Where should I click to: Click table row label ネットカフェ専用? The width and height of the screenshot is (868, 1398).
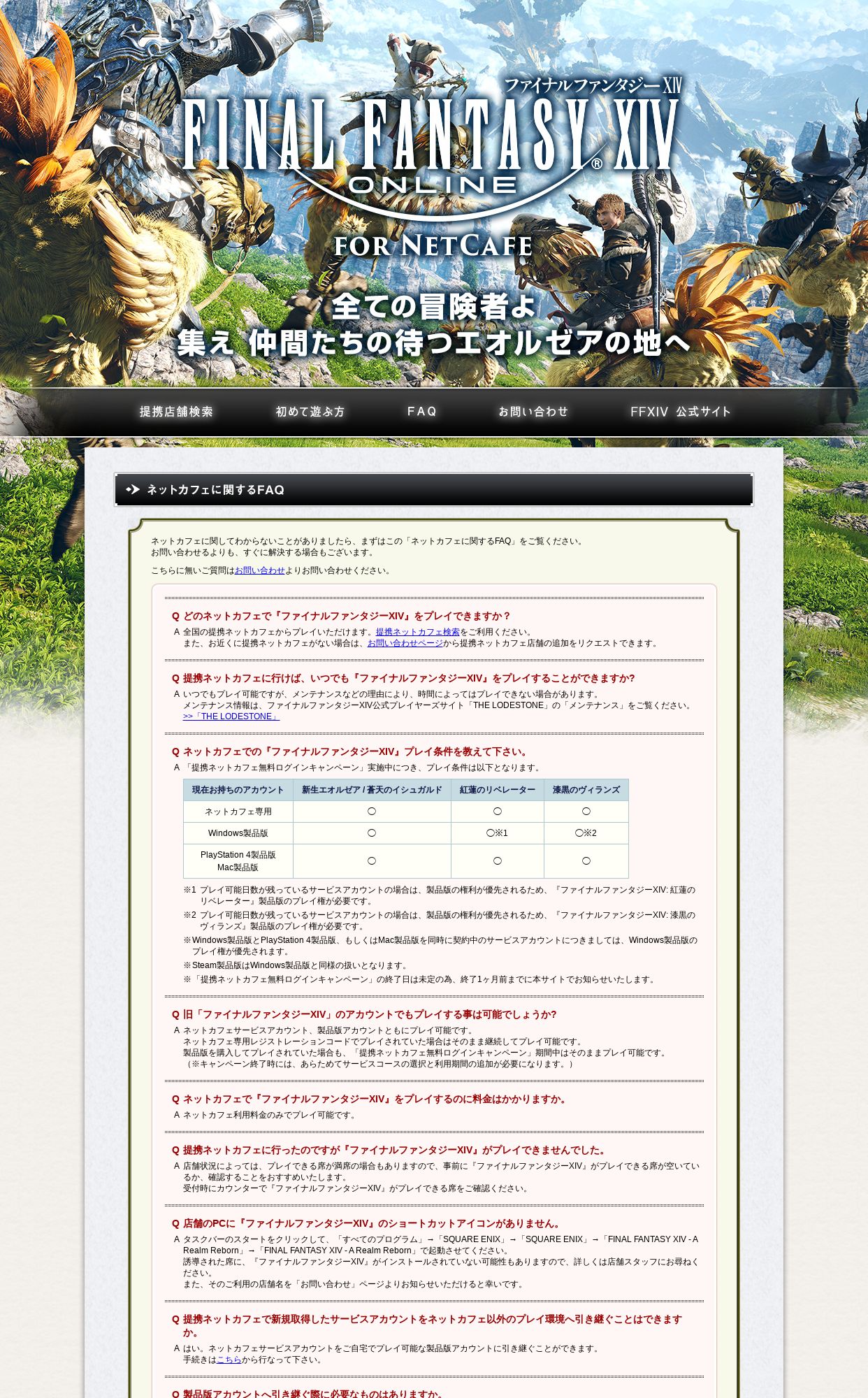pyautogui.click(x=238, y=812)
